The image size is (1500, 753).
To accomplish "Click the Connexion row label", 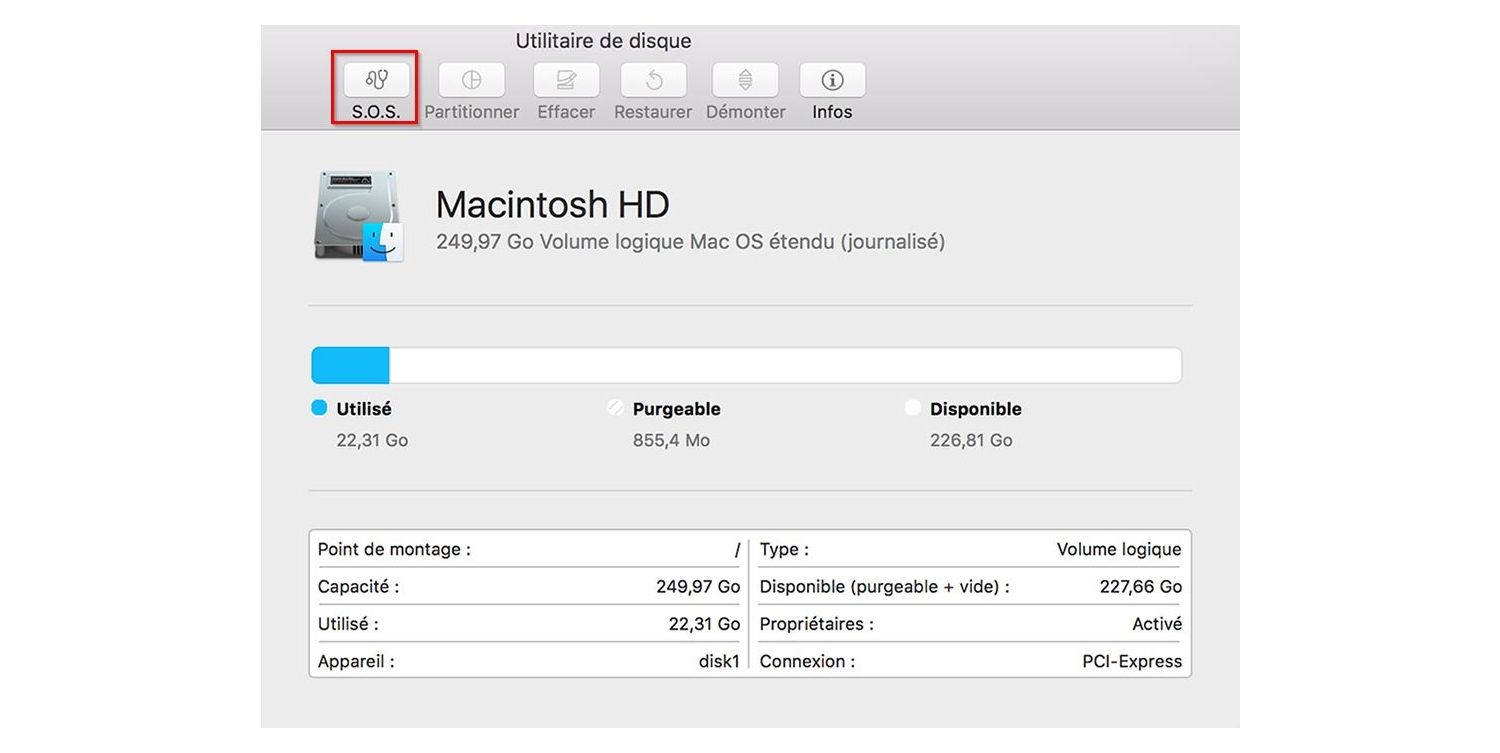I will (x=807, y=661).
